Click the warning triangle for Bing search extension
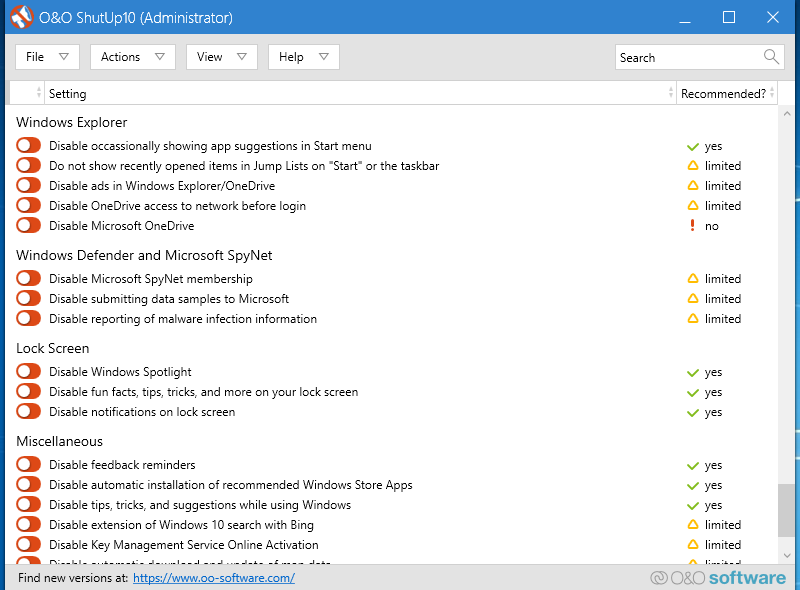The height and width of the screenshot is (590, 800). click(692, 525)
